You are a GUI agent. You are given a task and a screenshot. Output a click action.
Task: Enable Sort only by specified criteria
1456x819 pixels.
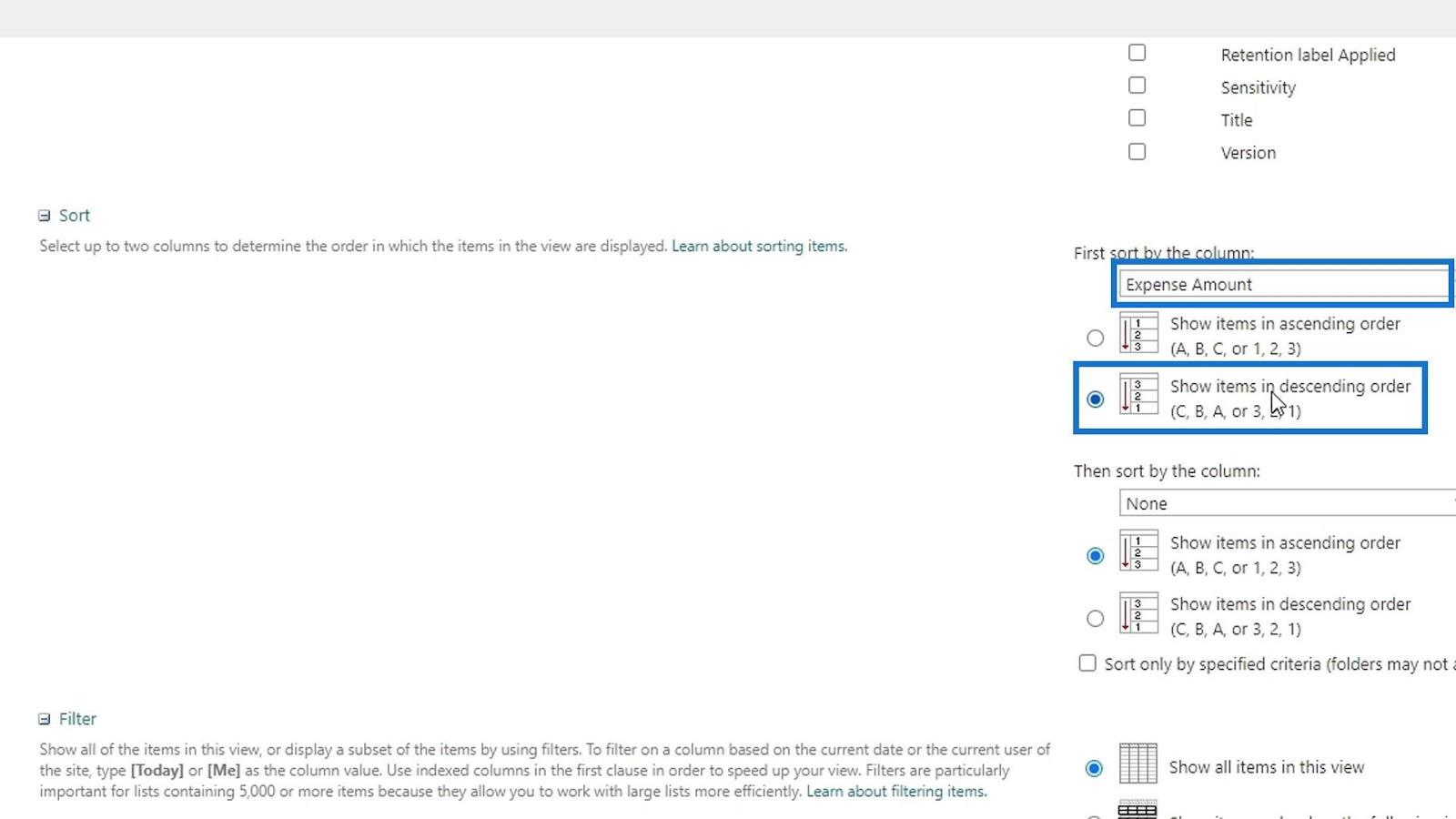1087,663
